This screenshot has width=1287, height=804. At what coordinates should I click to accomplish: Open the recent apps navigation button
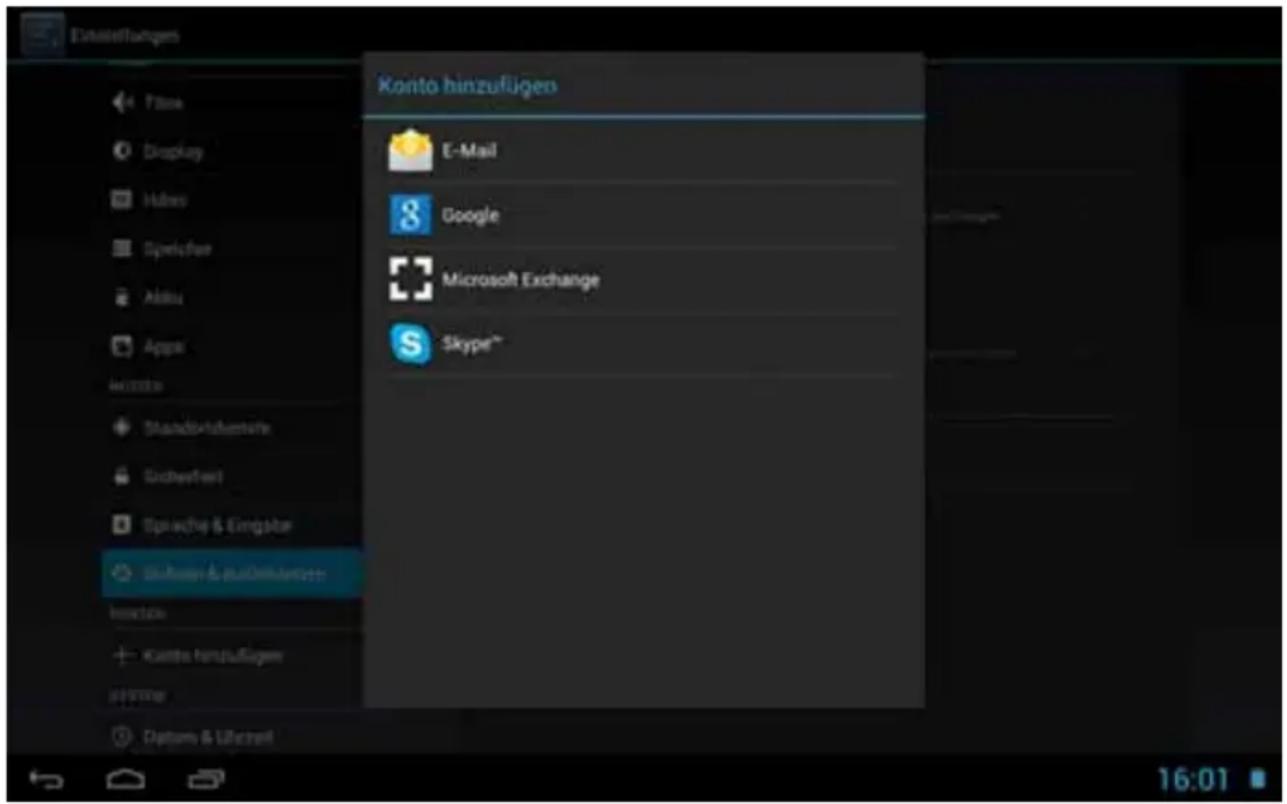[205, 779]
